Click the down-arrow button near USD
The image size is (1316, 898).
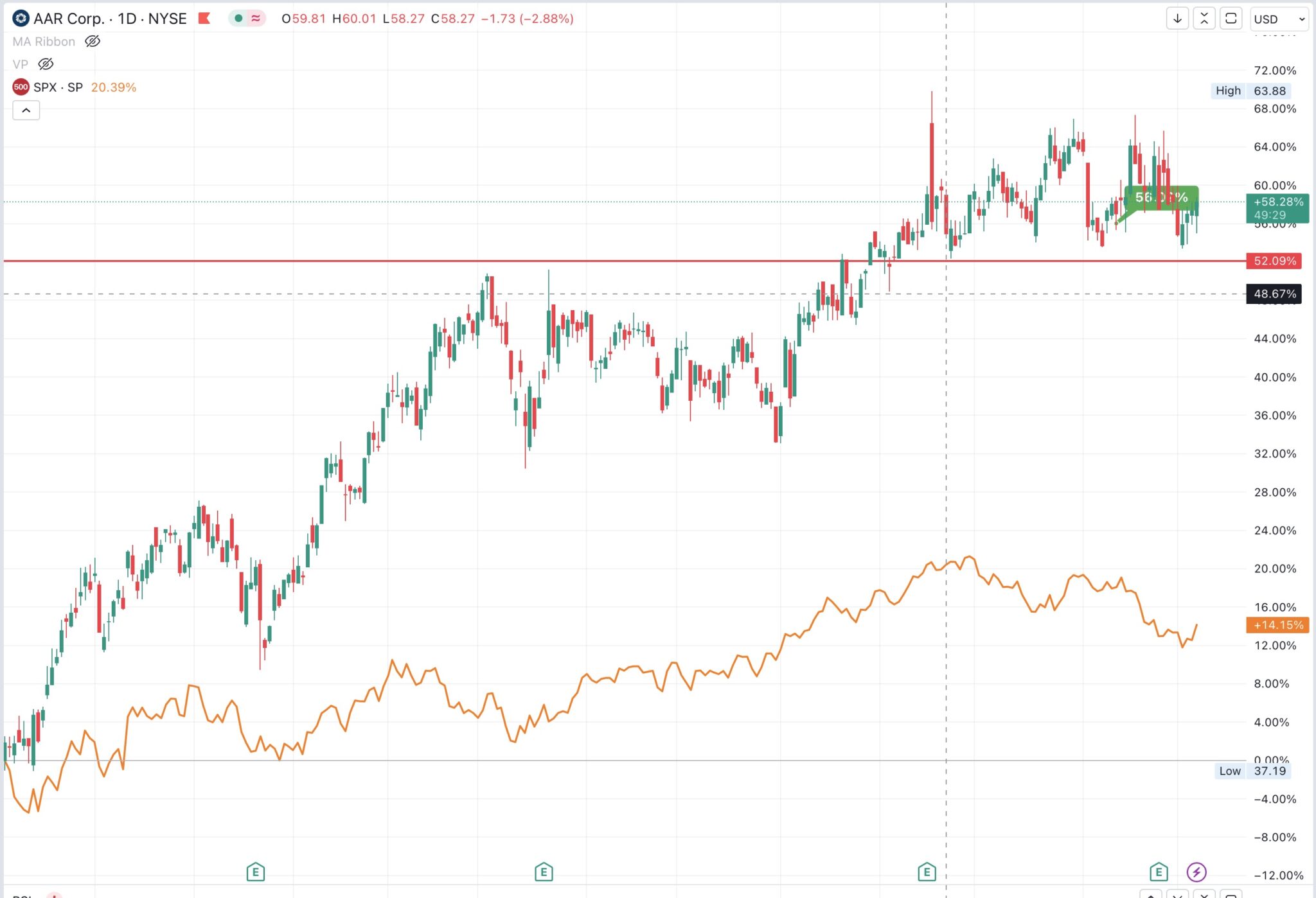pos(1177,19)
